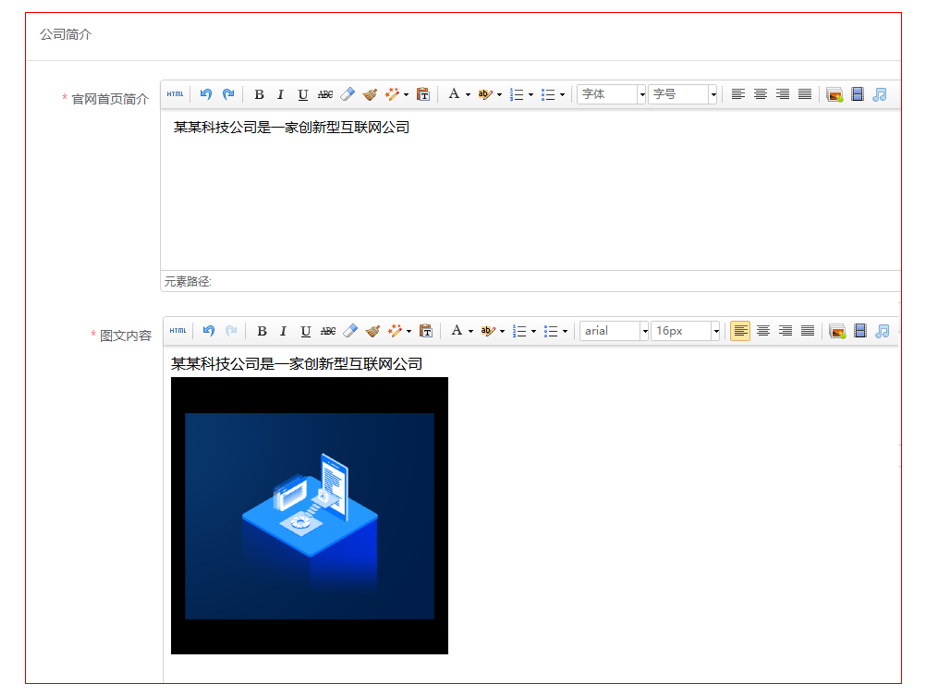
Task: Insert ordered list in 官网首页简介 editor
Action: click(x=517, y=94)
